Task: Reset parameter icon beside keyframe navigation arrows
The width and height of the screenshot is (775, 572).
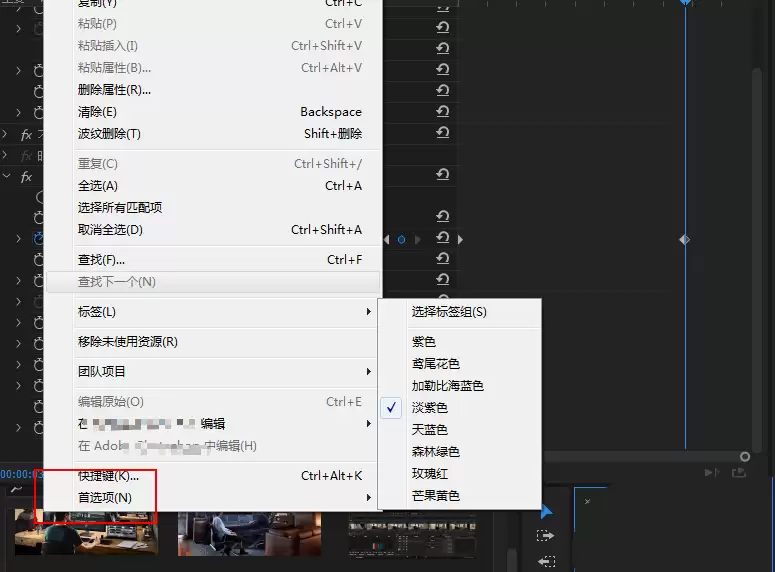Action: pos(442,238)
